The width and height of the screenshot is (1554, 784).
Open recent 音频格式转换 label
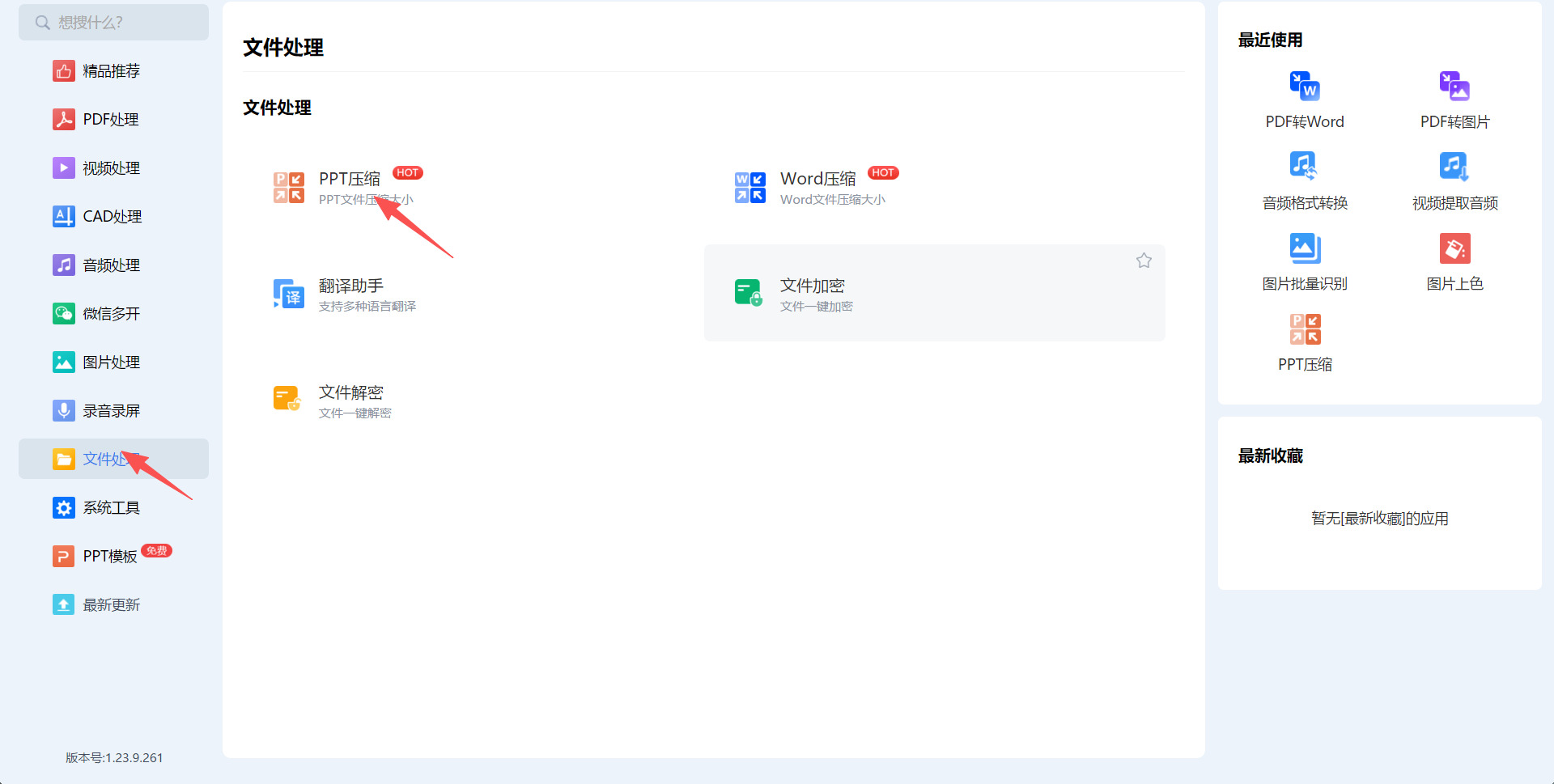coord(1306,203)
